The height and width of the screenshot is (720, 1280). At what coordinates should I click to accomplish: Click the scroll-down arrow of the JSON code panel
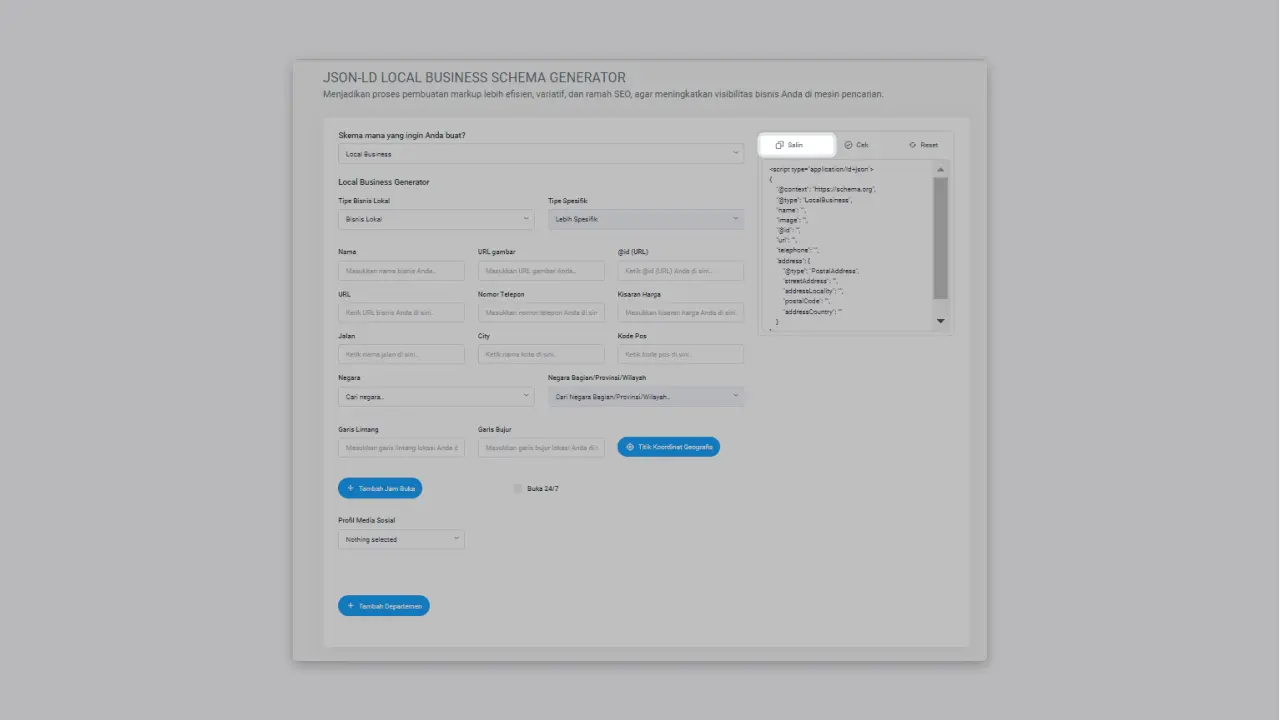940,321
